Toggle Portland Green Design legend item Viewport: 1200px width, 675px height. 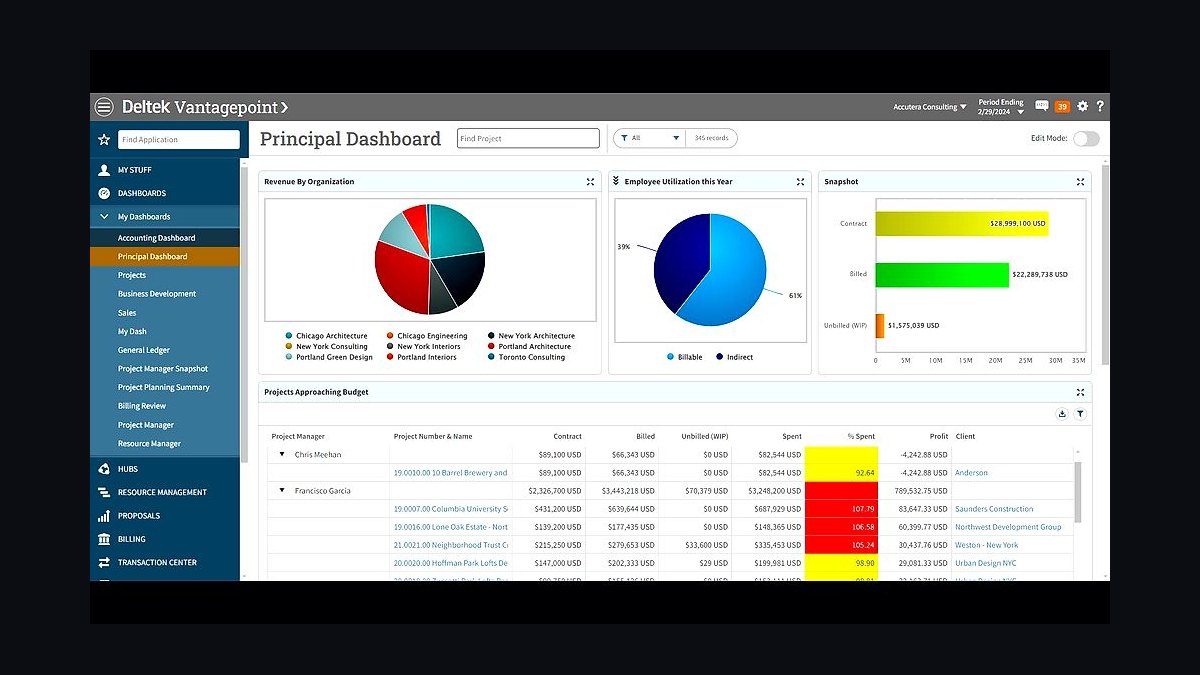point(328,357)
